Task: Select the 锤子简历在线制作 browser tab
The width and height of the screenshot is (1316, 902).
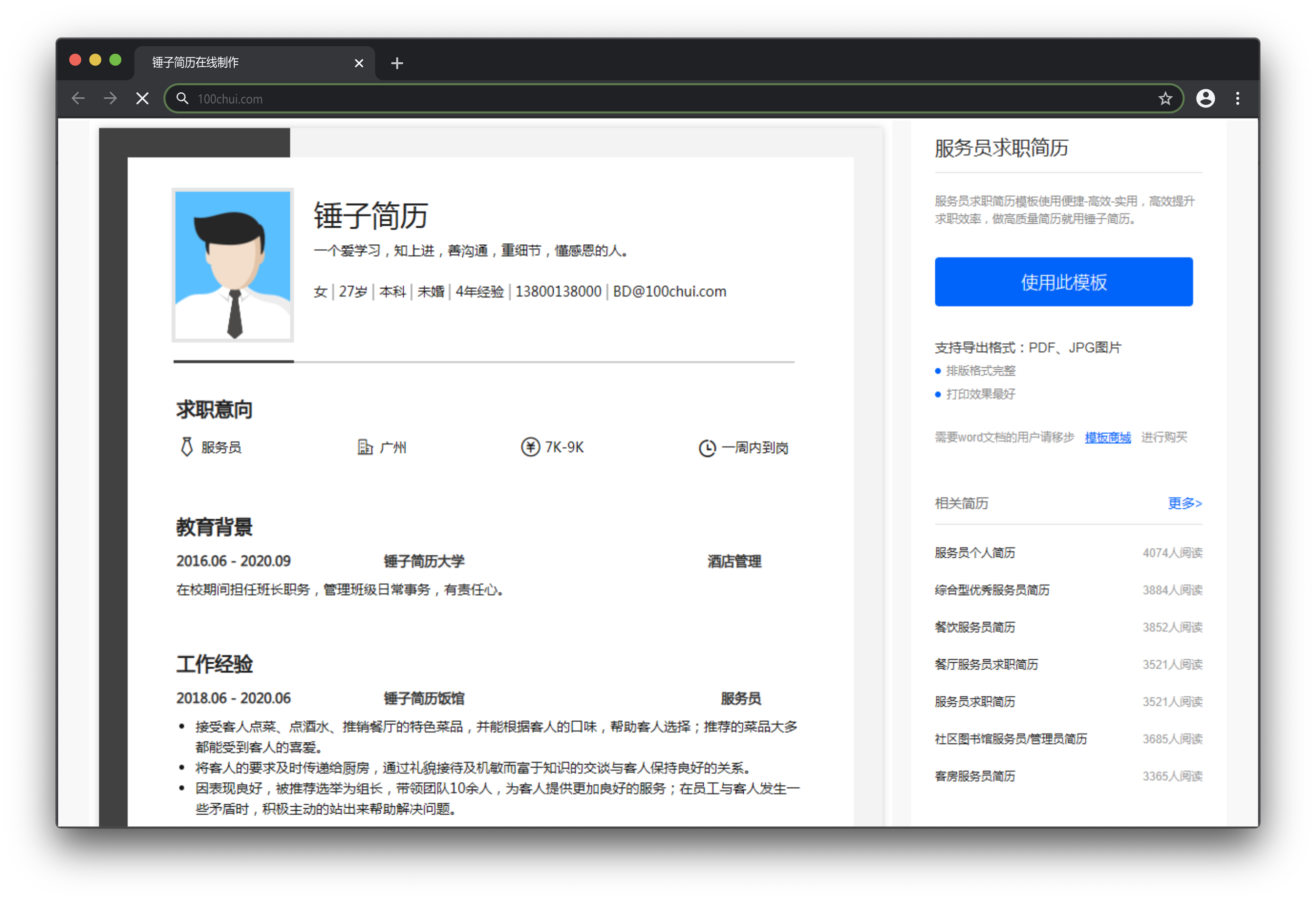Action: pyautogui.click(x=255, y=62)
